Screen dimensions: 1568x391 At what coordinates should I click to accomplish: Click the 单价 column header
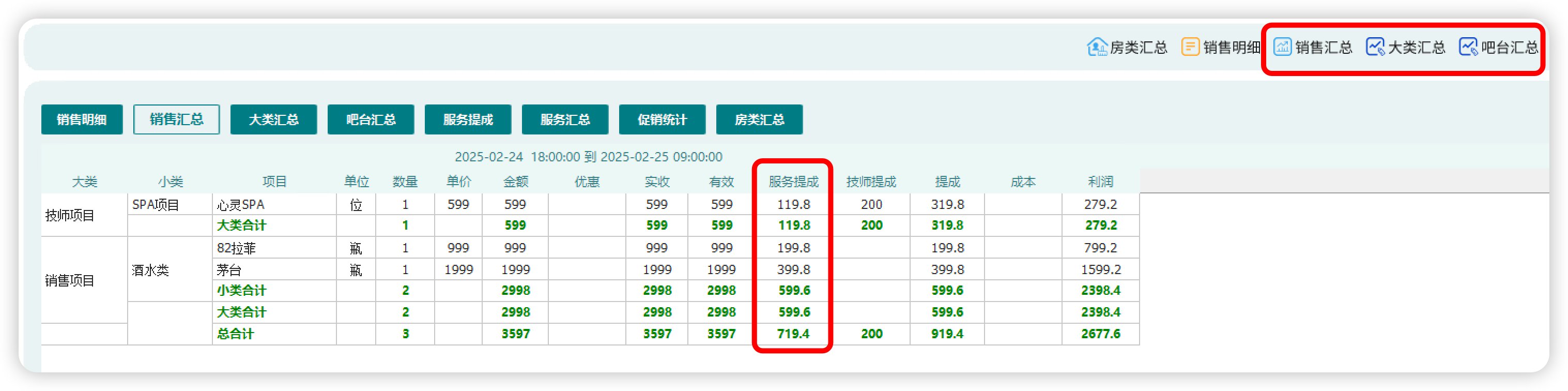[x=458, y=182]
